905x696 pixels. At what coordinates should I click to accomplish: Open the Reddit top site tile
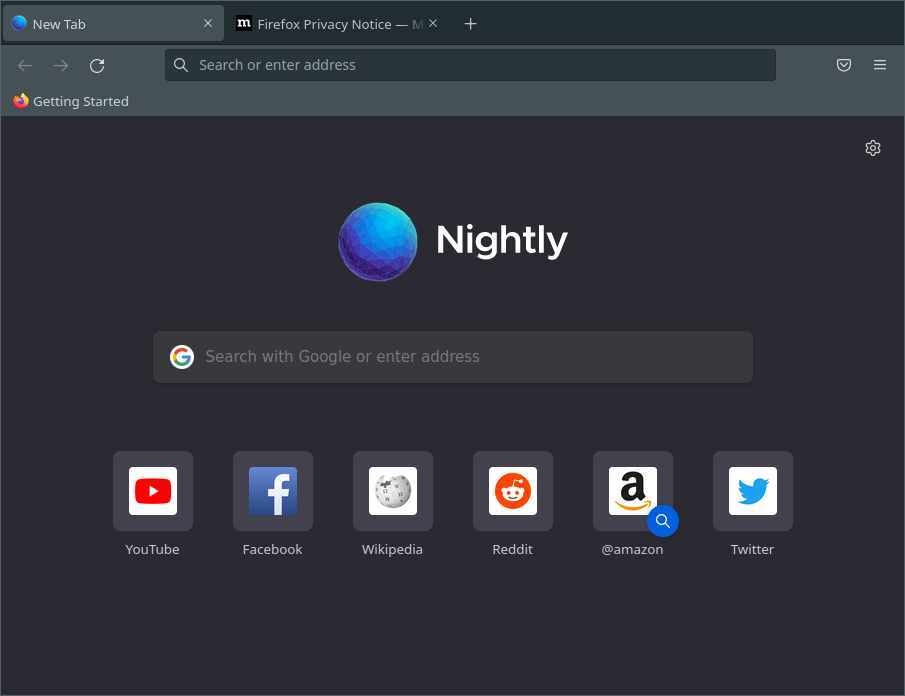pos(513,491)
